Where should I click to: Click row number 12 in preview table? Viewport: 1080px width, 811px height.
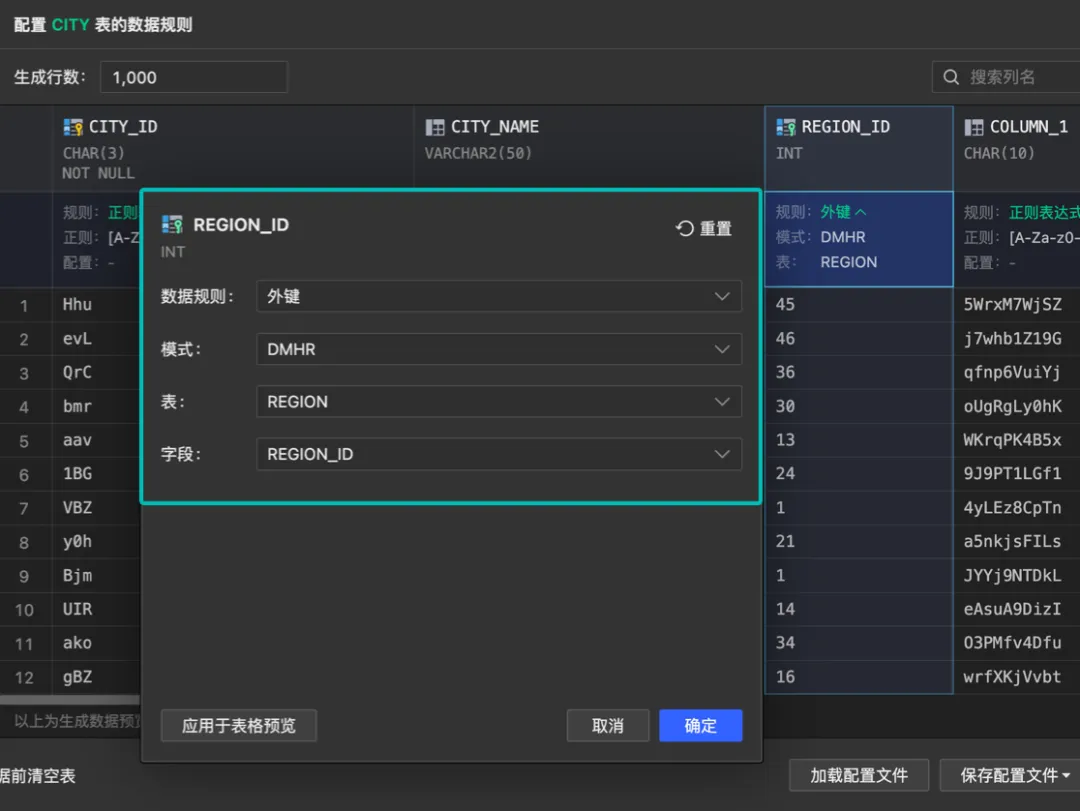[24, 678]
